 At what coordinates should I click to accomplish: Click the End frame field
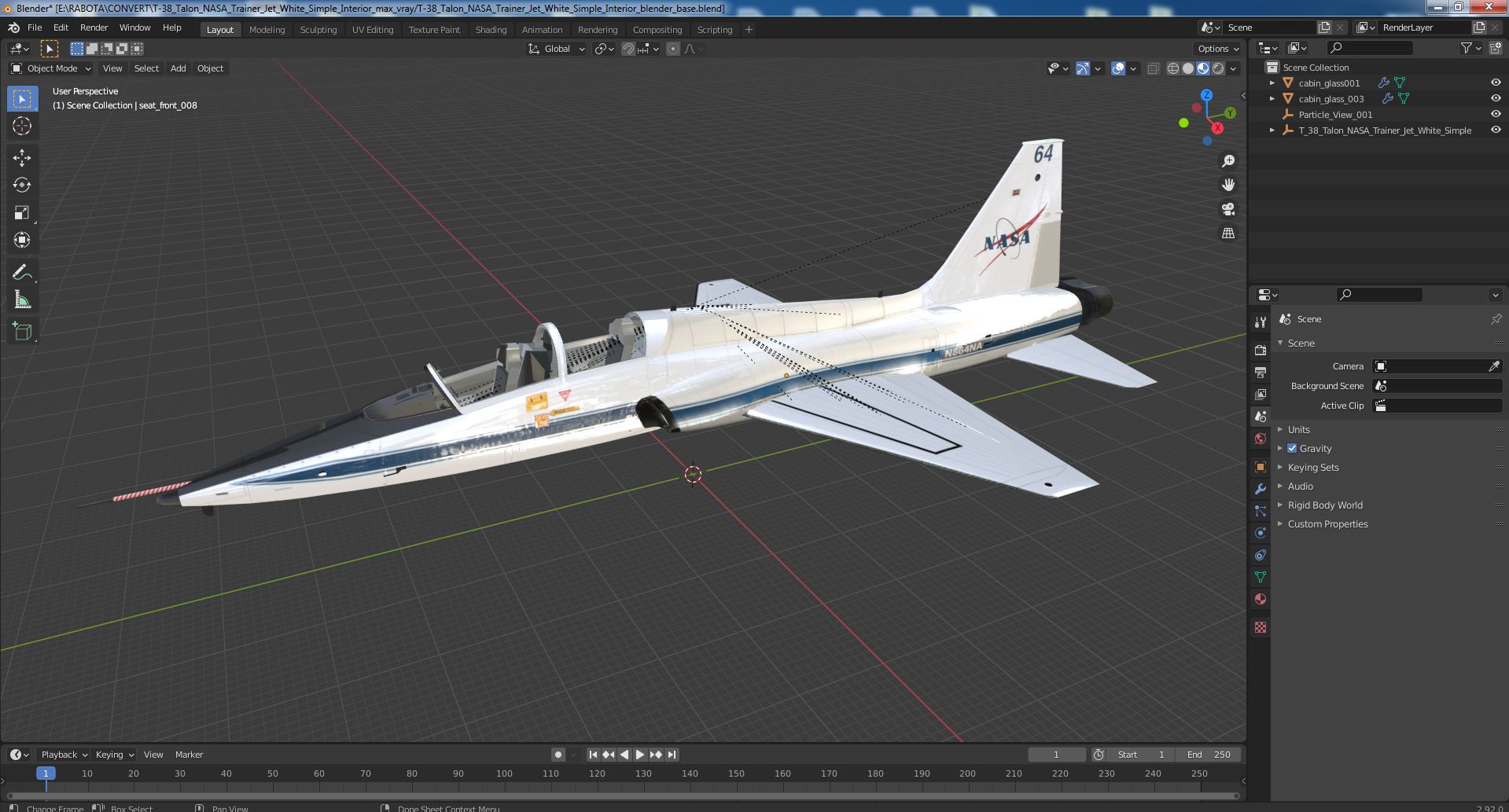[1209, 755]
